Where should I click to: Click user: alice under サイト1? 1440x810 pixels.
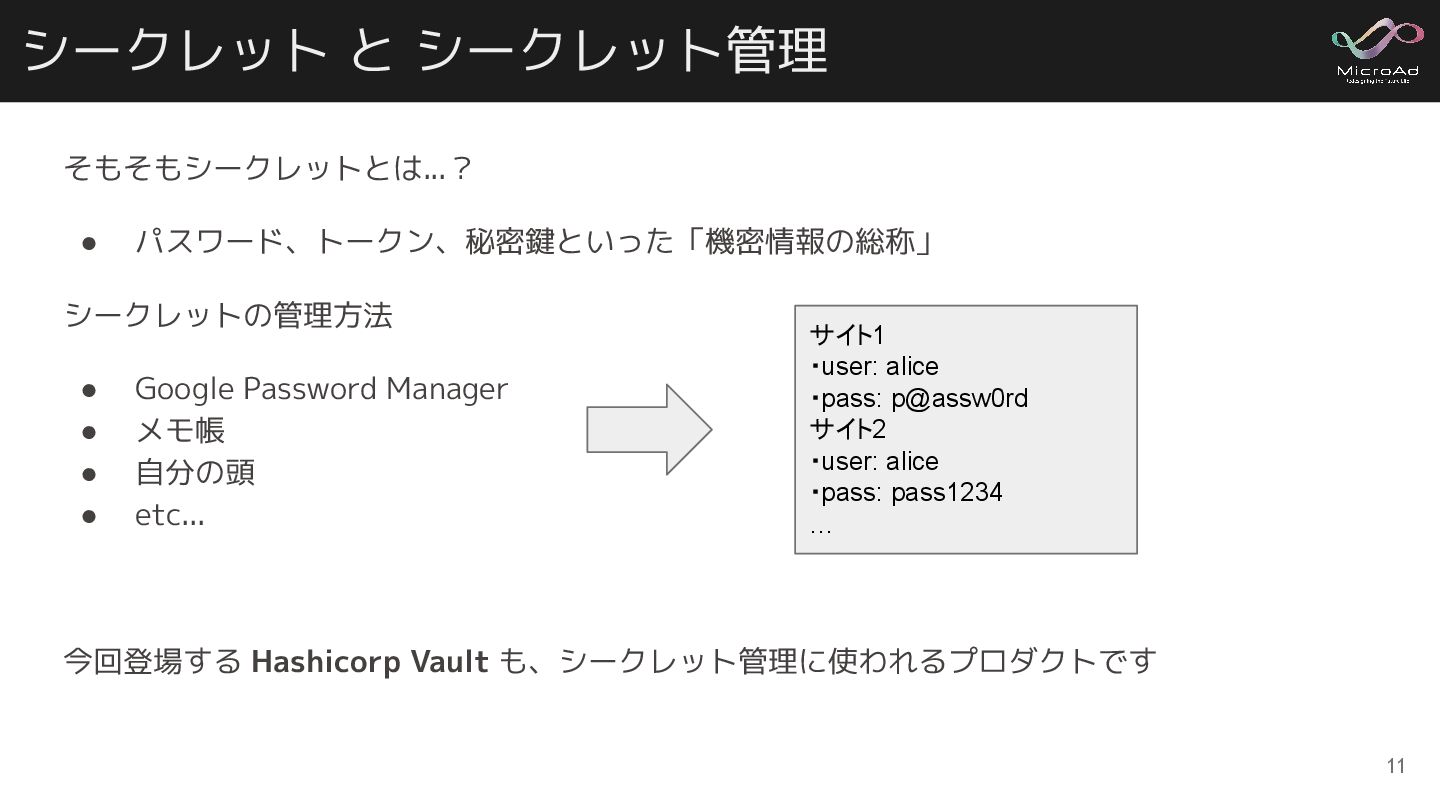(x=874, y=366)
